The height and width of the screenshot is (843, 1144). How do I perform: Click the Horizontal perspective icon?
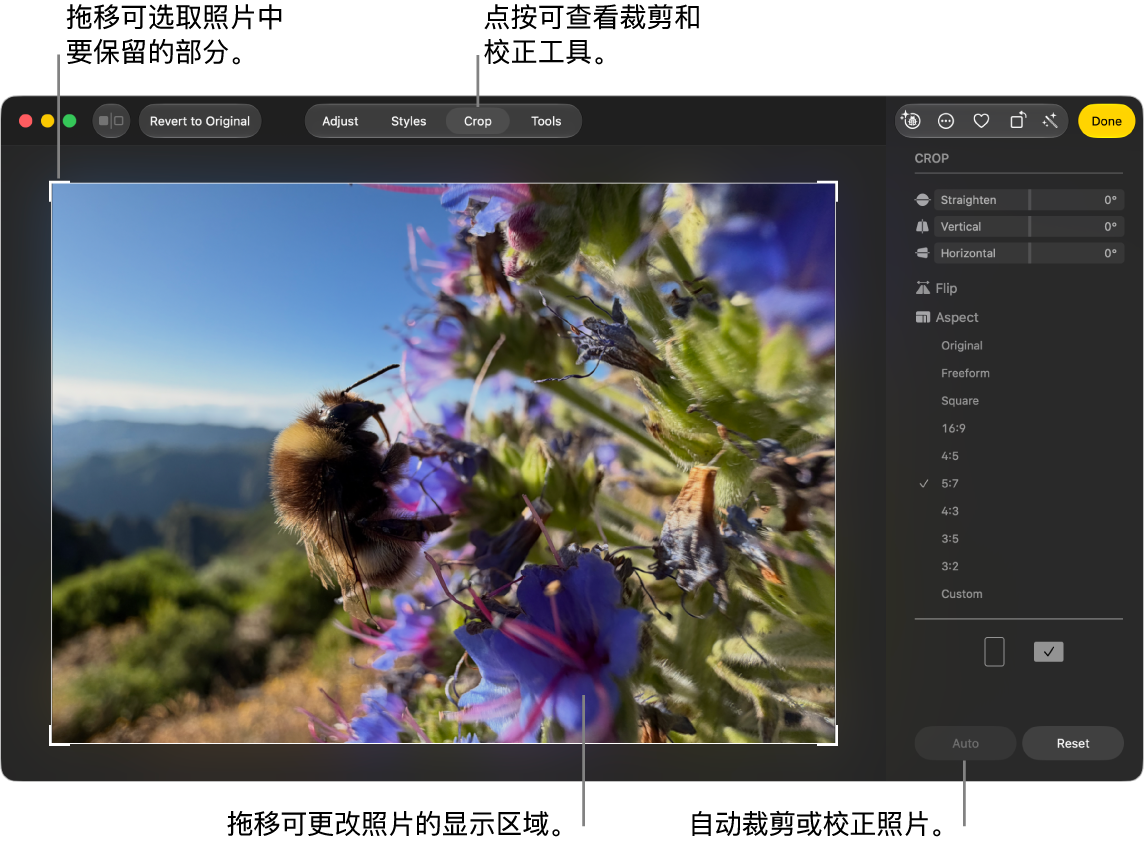tap(922, 253)
